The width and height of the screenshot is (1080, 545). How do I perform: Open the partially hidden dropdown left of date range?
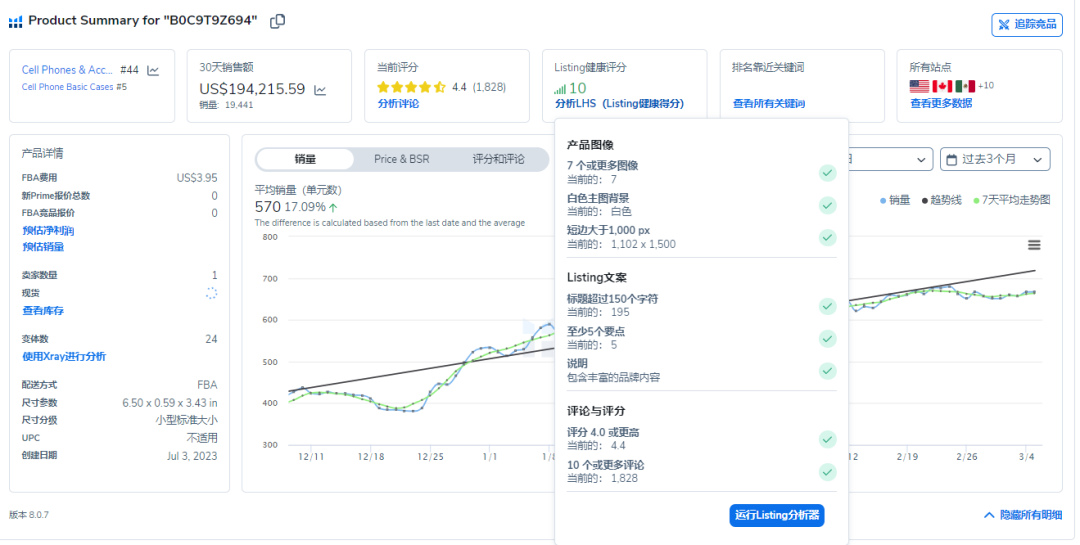891,159
